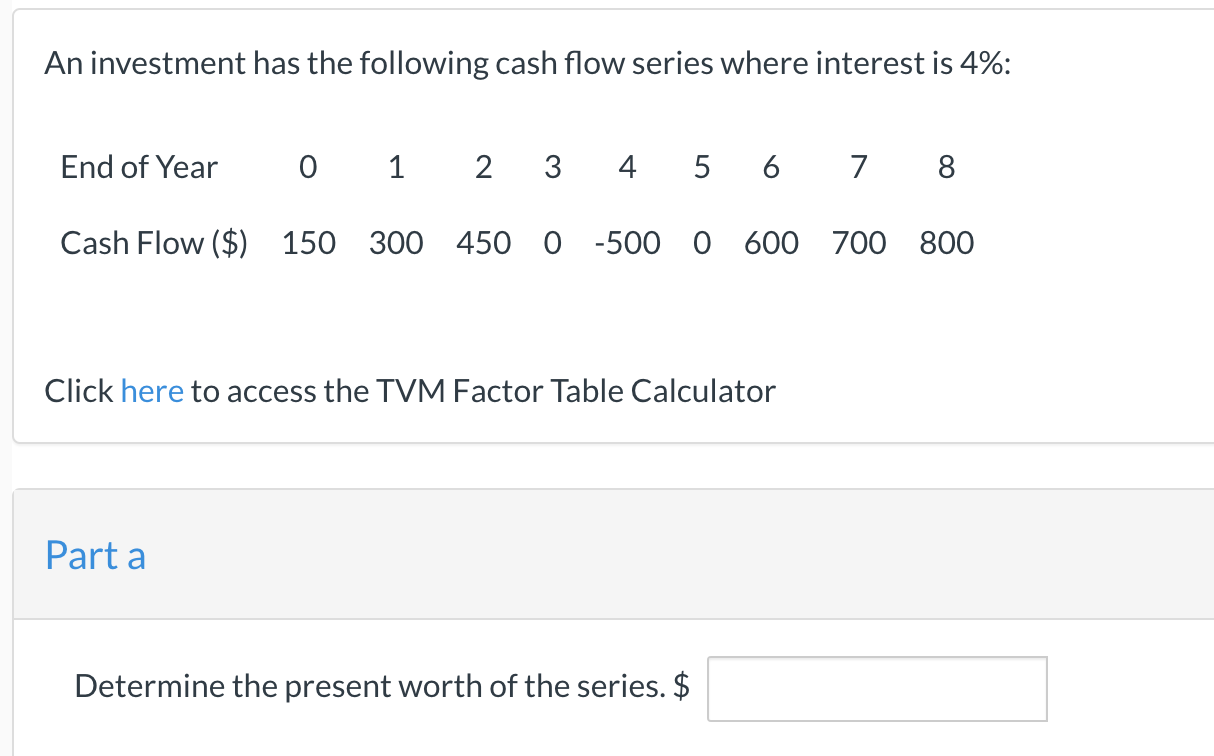This screenshot has width=1214, height=756.
Task: Open the TVM Factor Table Calculator link
Action: tap(152, 391)
